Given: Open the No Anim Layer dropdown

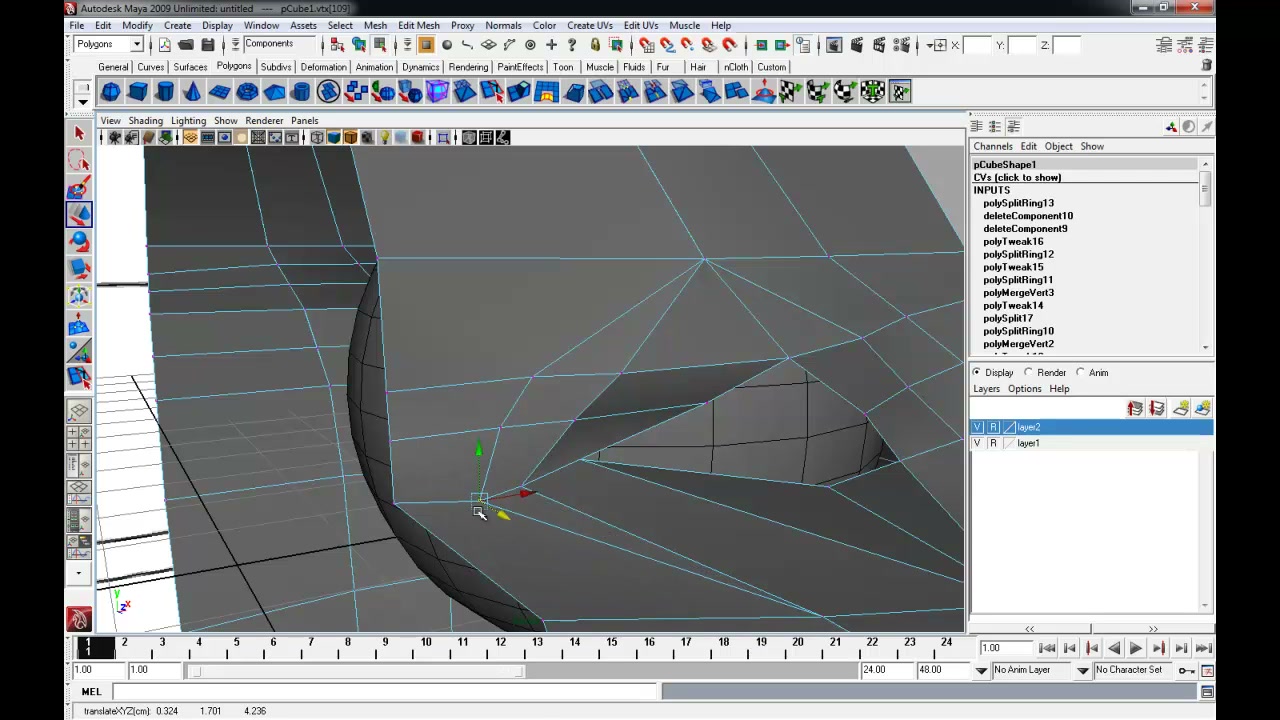Looking at the screenshot, I should click(1040, 670).
